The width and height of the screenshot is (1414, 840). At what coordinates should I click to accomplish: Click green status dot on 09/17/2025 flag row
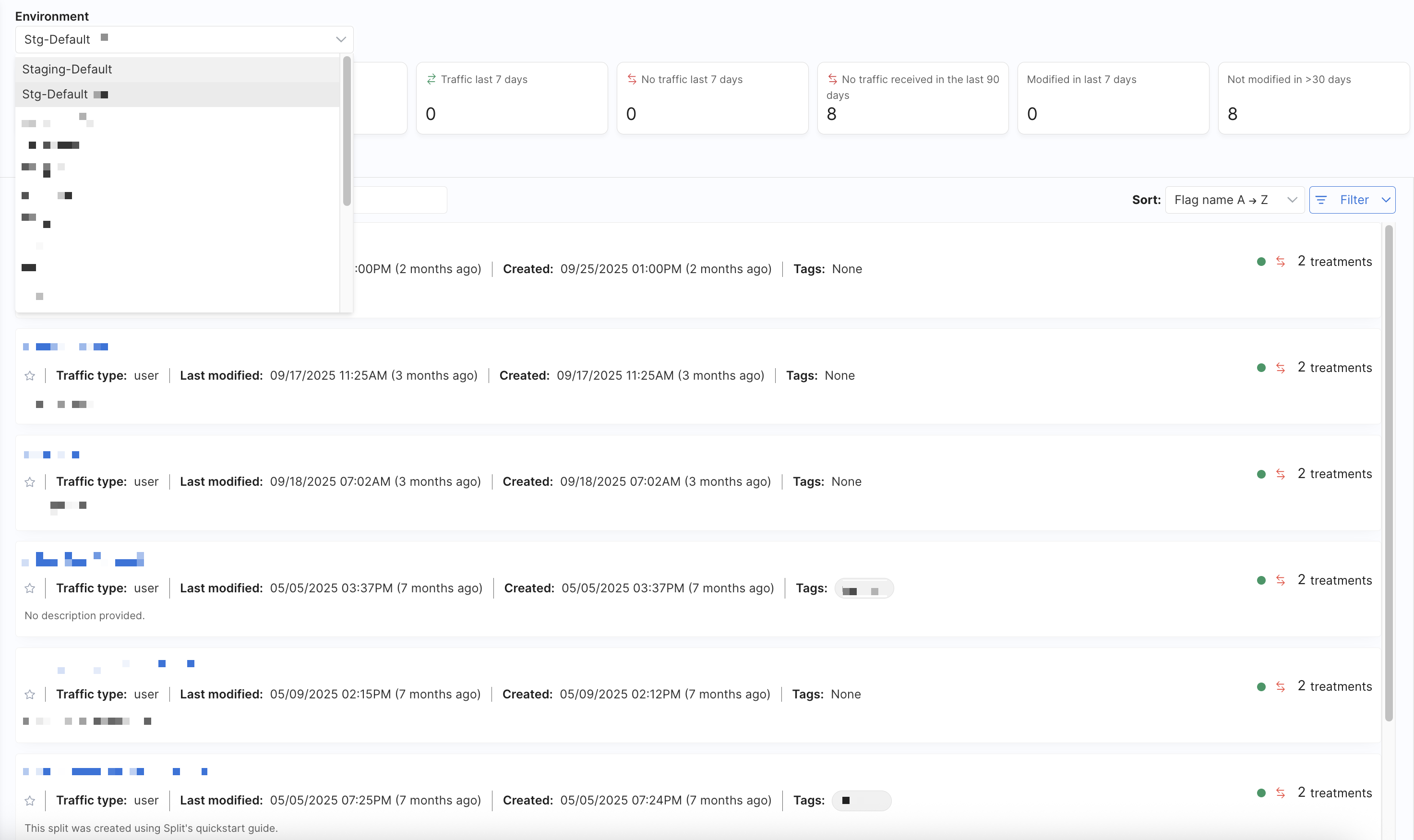coord(1261,368)
